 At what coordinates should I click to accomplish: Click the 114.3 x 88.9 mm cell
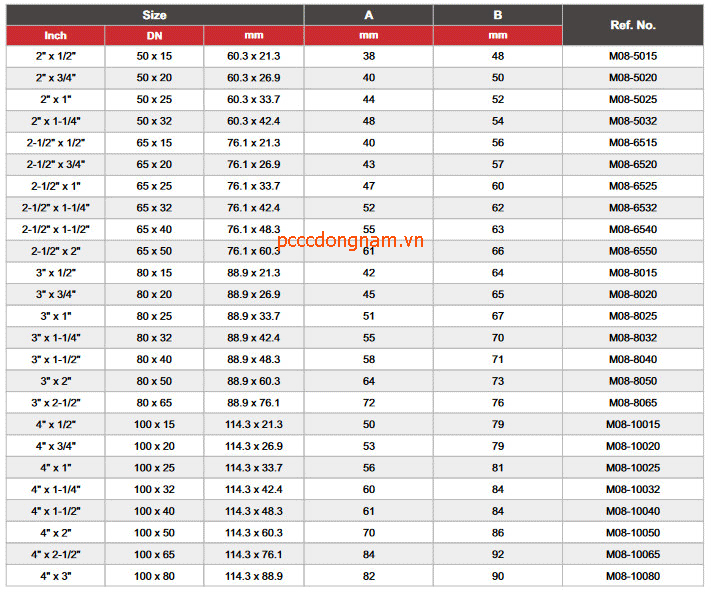coord(253,576)
